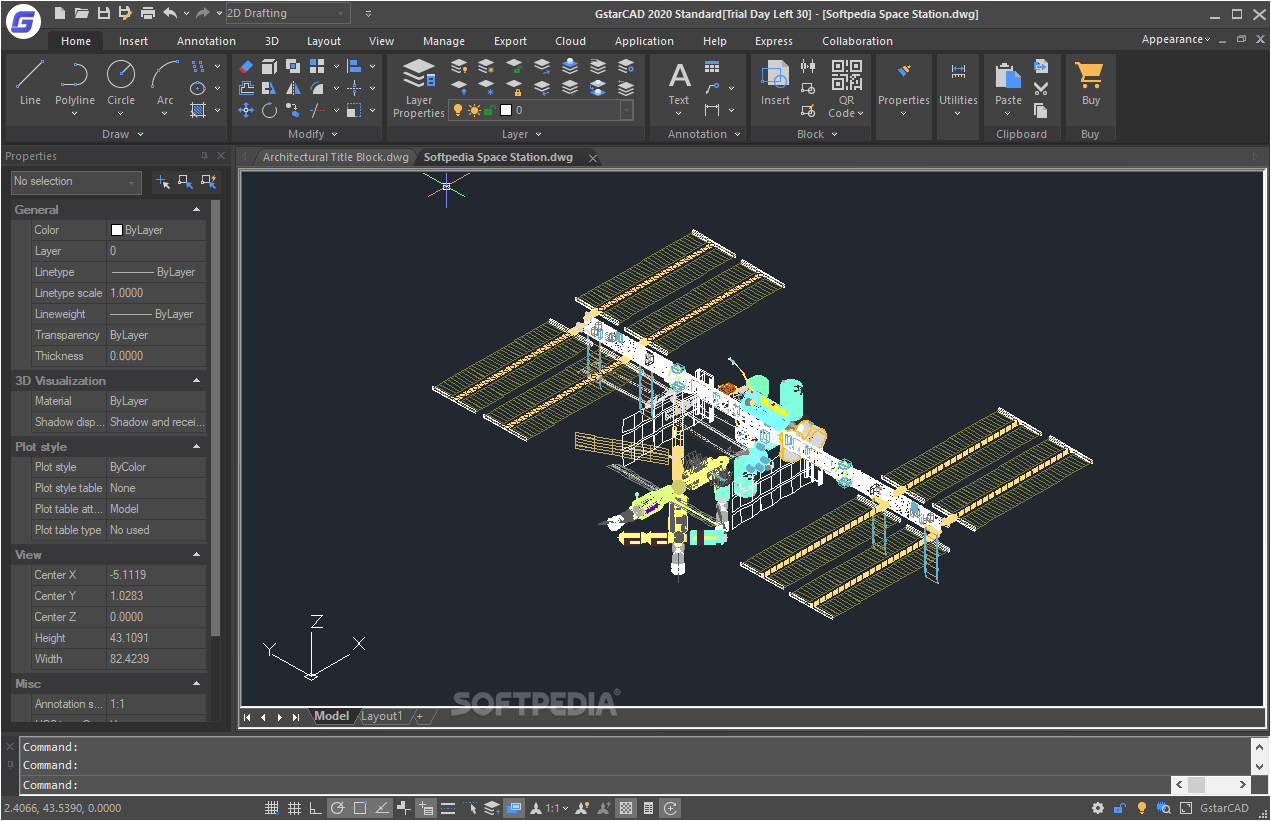This screenshot has height=821, width=1271.
Task: Click the white ByLayer color swatch
Action: click(x=116, y=230)
